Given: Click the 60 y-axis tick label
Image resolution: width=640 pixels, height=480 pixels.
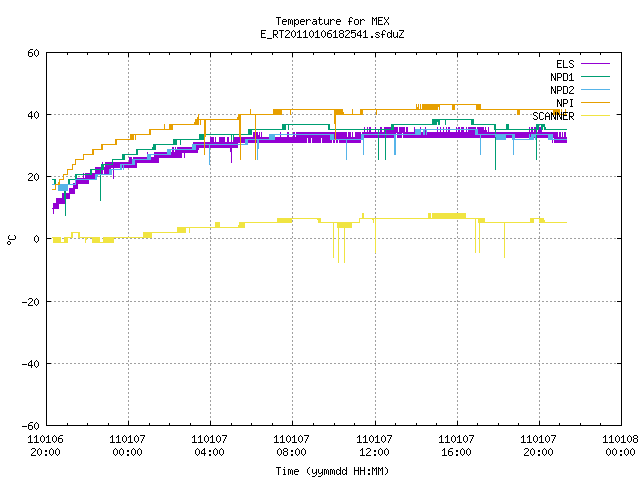Looking at the screenshot, I should (x=33, y=53).
